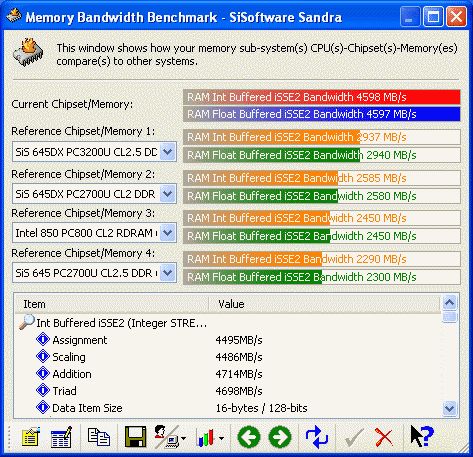Save results with the floppy disk icon
This screenshot has height=457, width=473.
(x=135, y=437)
